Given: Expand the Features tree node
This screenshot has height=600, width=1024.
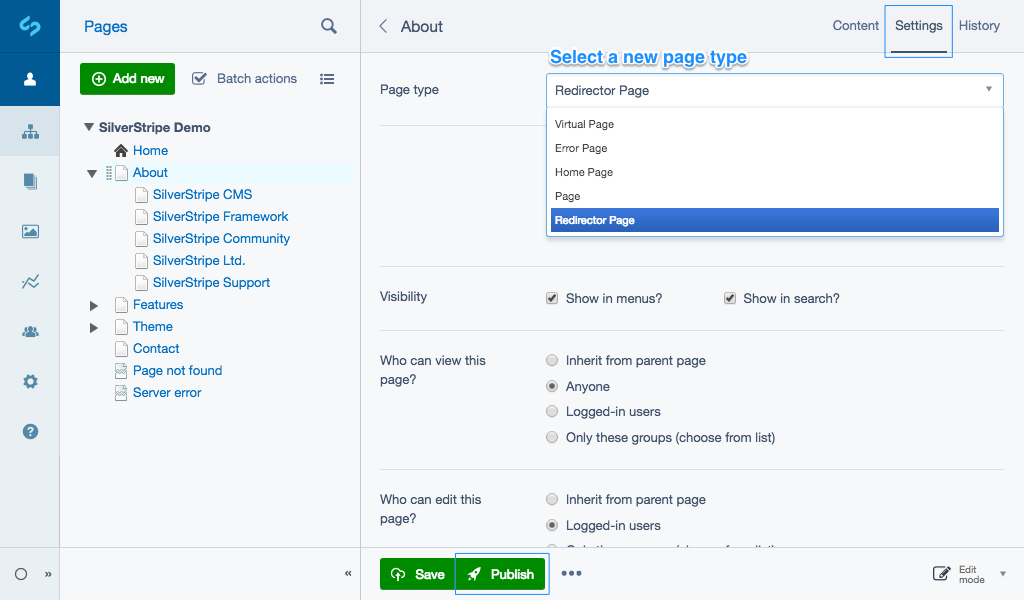Looking at the screenshot, I should pyautogui.click(x=93, y=305).
